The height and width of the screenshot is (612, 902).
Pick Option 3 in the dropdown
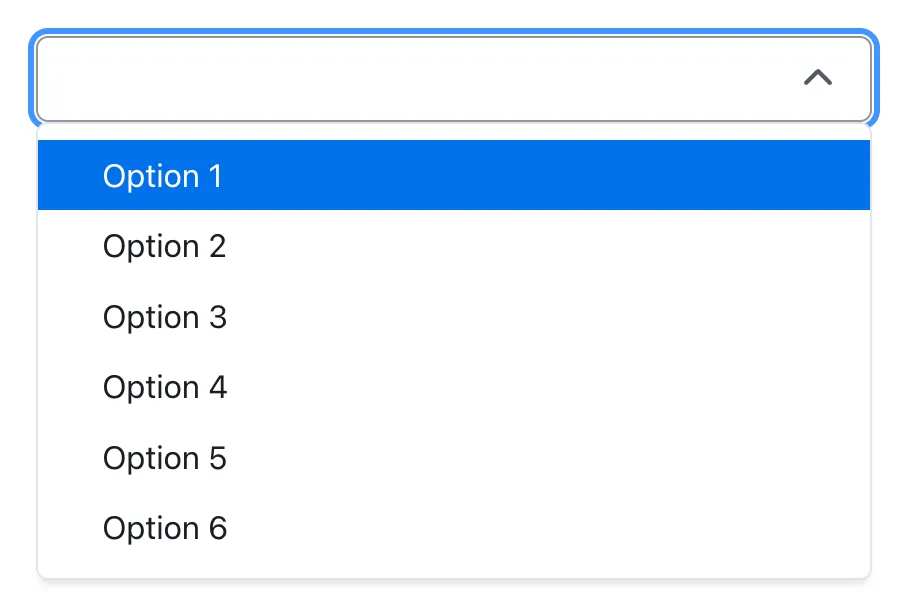tap(453, 317)
